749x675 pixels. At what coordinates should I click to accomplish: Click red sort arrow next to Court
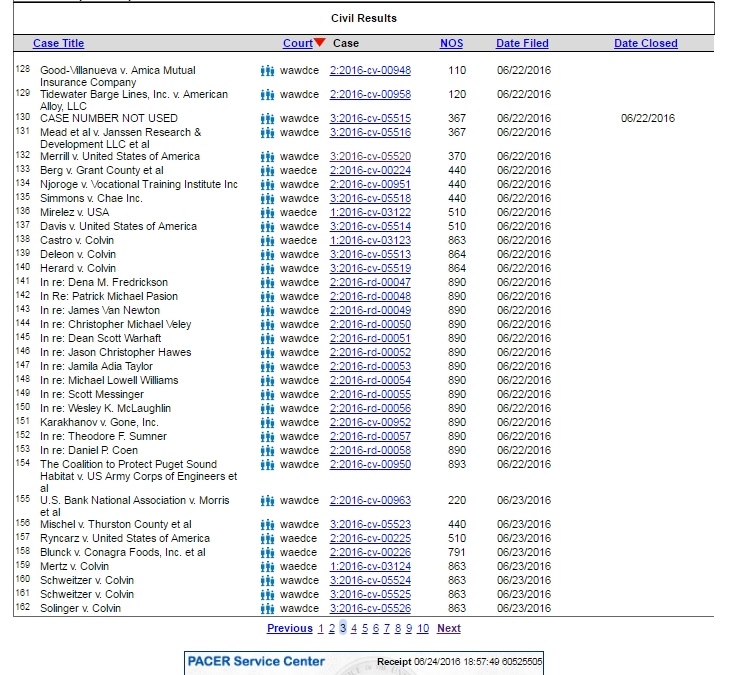click(x=320, y=43)
